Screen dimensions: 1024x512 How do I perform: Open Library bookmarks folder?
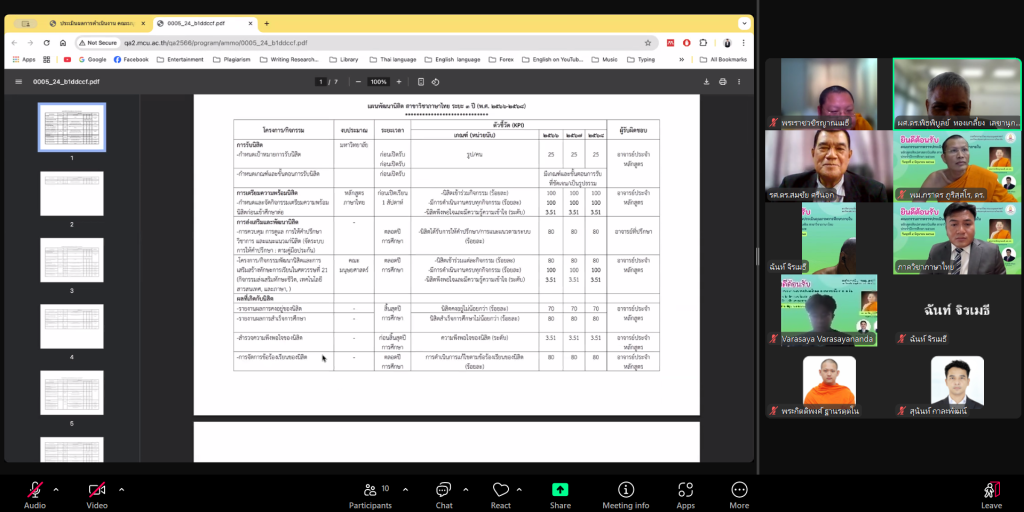coord(344,59)
